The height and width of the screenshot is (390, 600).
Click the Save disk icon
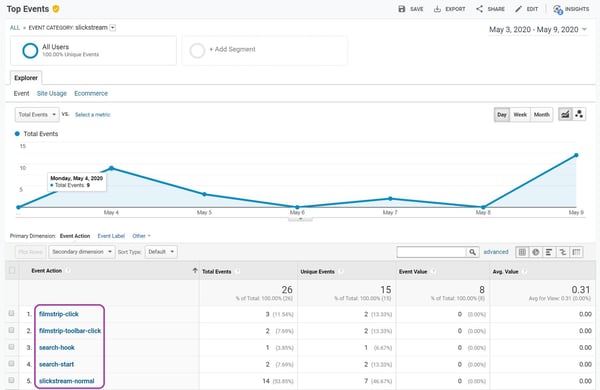pos(401,9)
